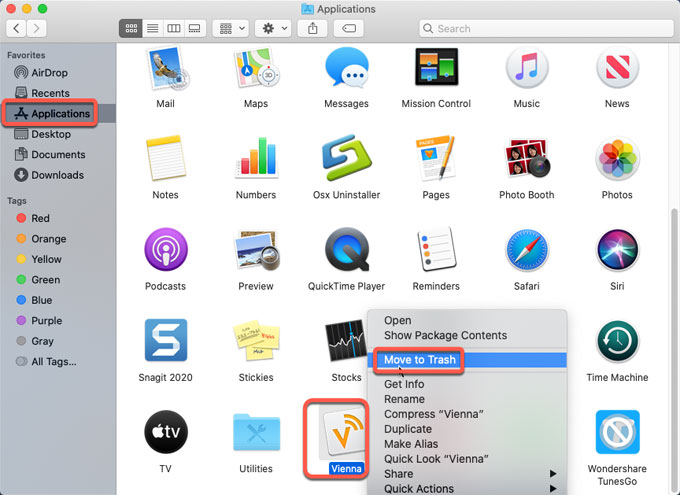Select Get Info in context menu
The image size is (680, 495).
tap(404, 384)
